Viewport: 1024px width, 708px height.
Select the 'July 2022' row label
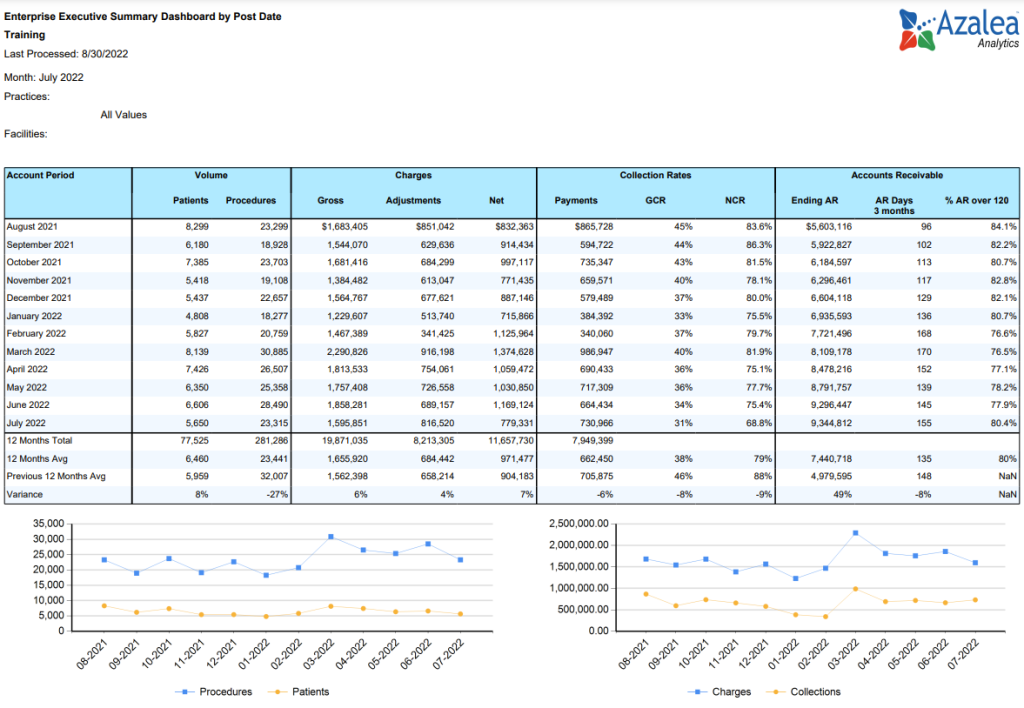point(26,423)
